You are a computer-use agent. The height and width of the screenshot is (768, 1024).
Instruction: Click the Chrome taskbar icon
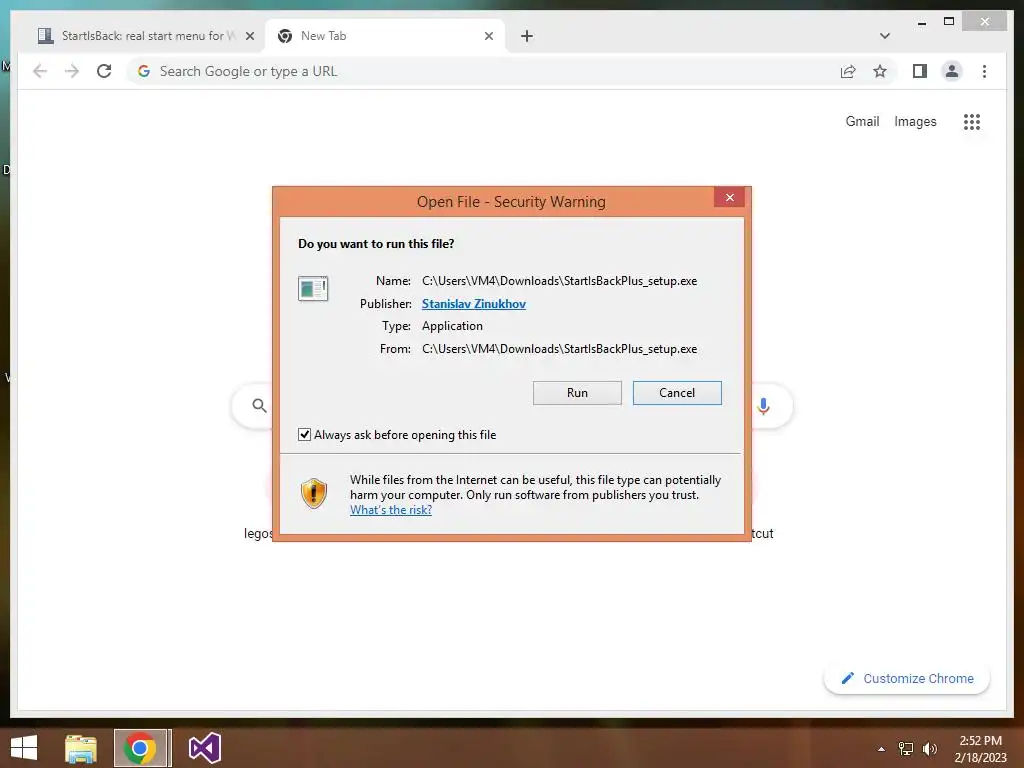140,748
